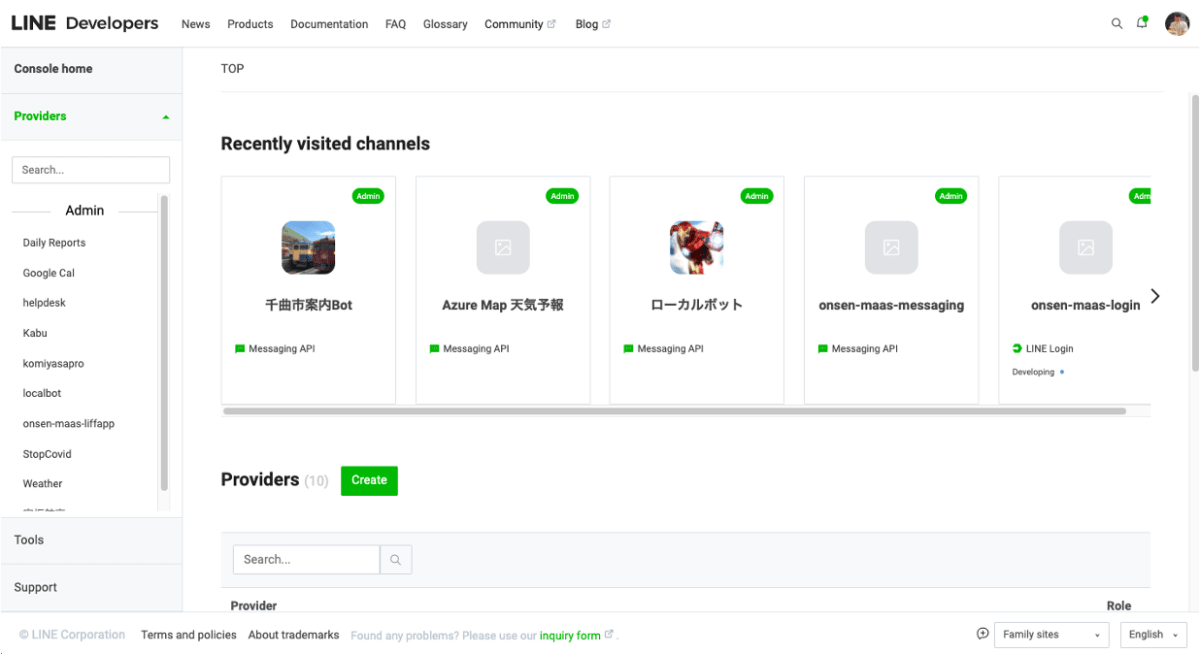Click the providers table search field
The width and height of the screenshot is (1200, 654).
(306, 560)
